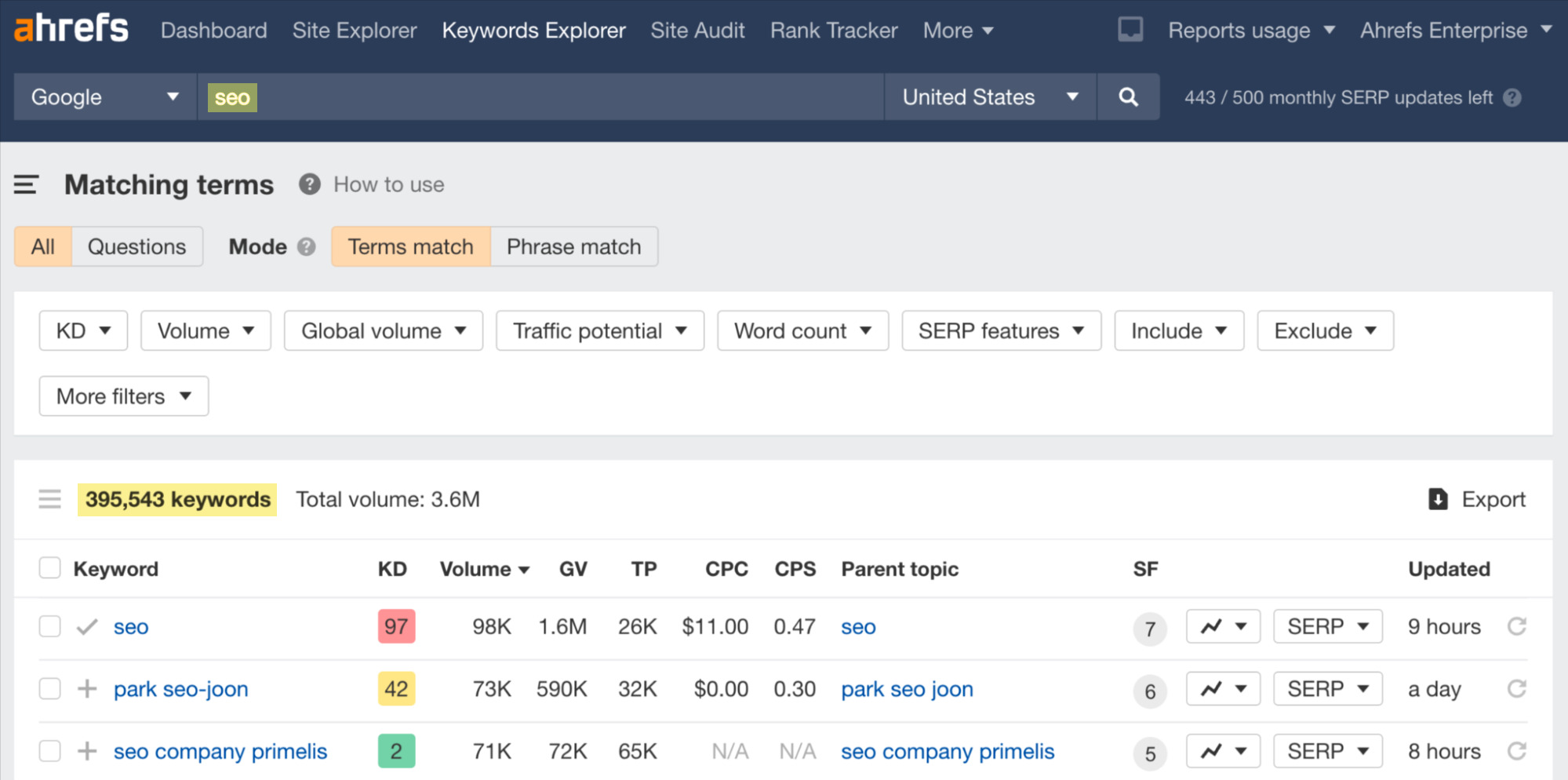The height and width of the screenshot is (780, 1568).
Task: Open Site Audit from the top menu
Action: click(x=697, y=30)
